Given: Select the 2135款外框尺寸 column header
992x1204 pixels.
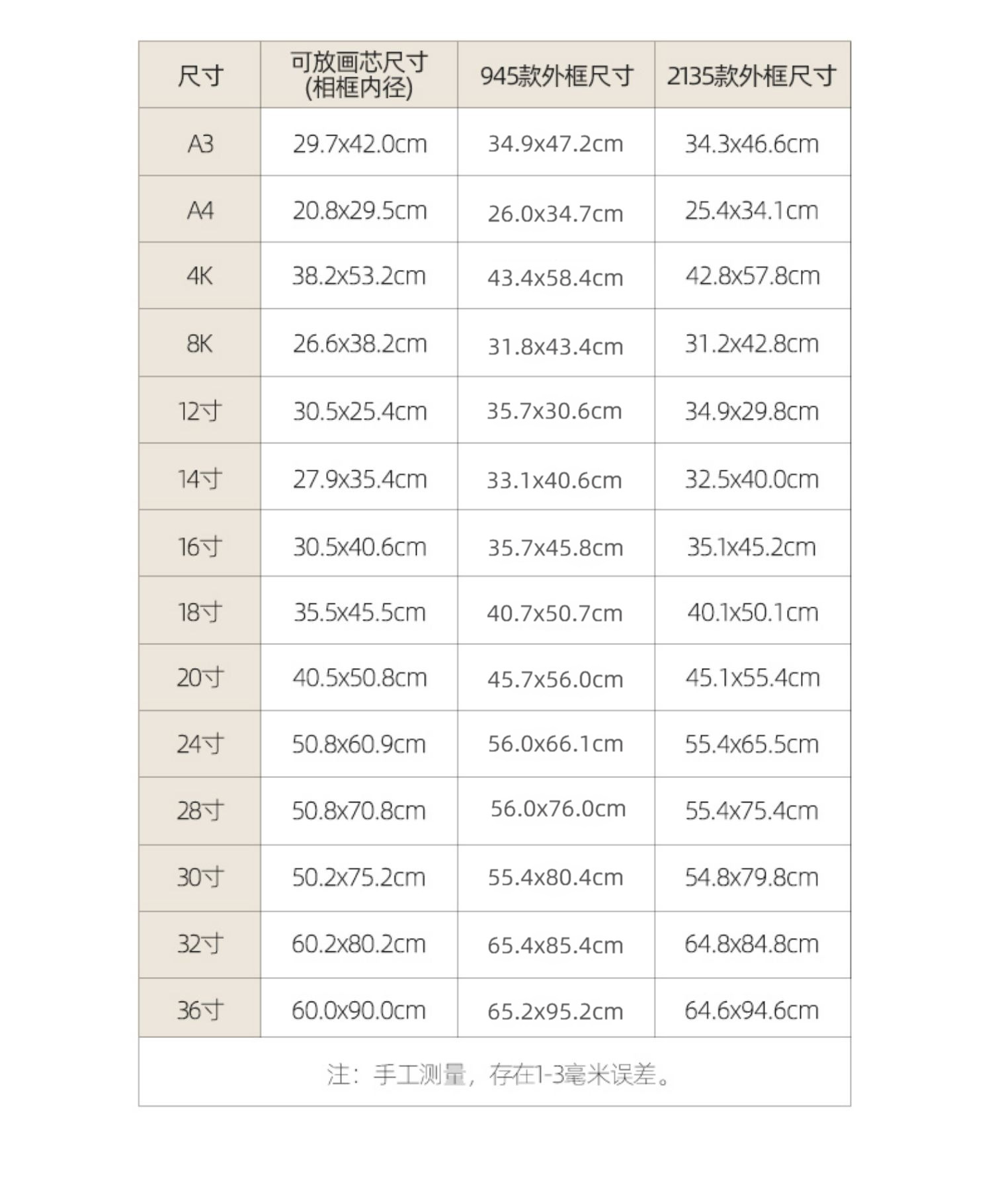Looking at the screenshot, I should [752, 76].
